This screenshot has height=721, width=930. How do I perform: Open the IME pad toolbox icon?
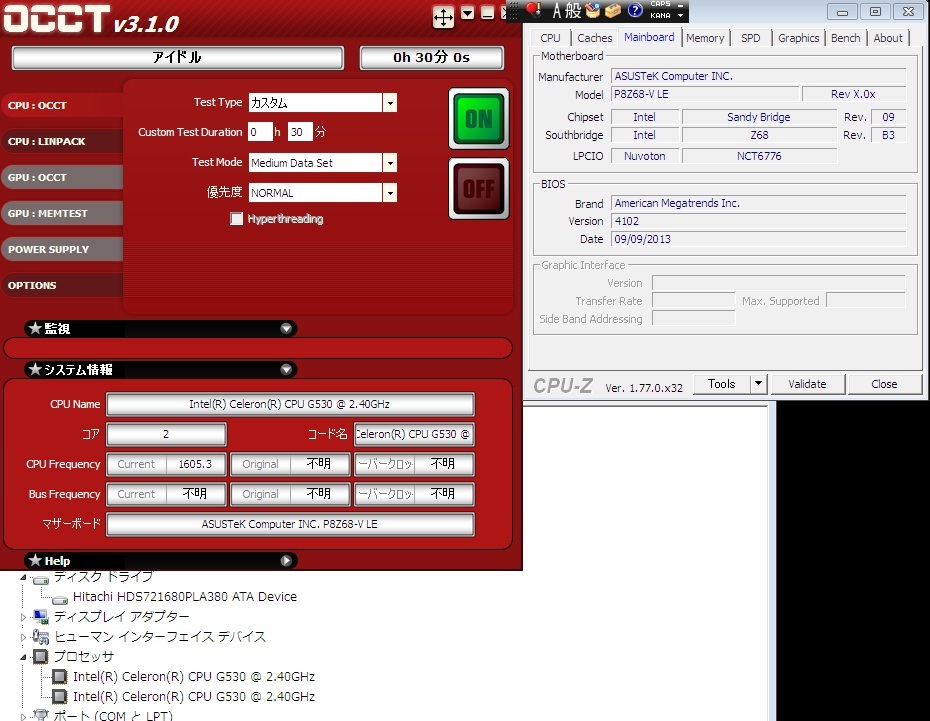coord(593,10)
